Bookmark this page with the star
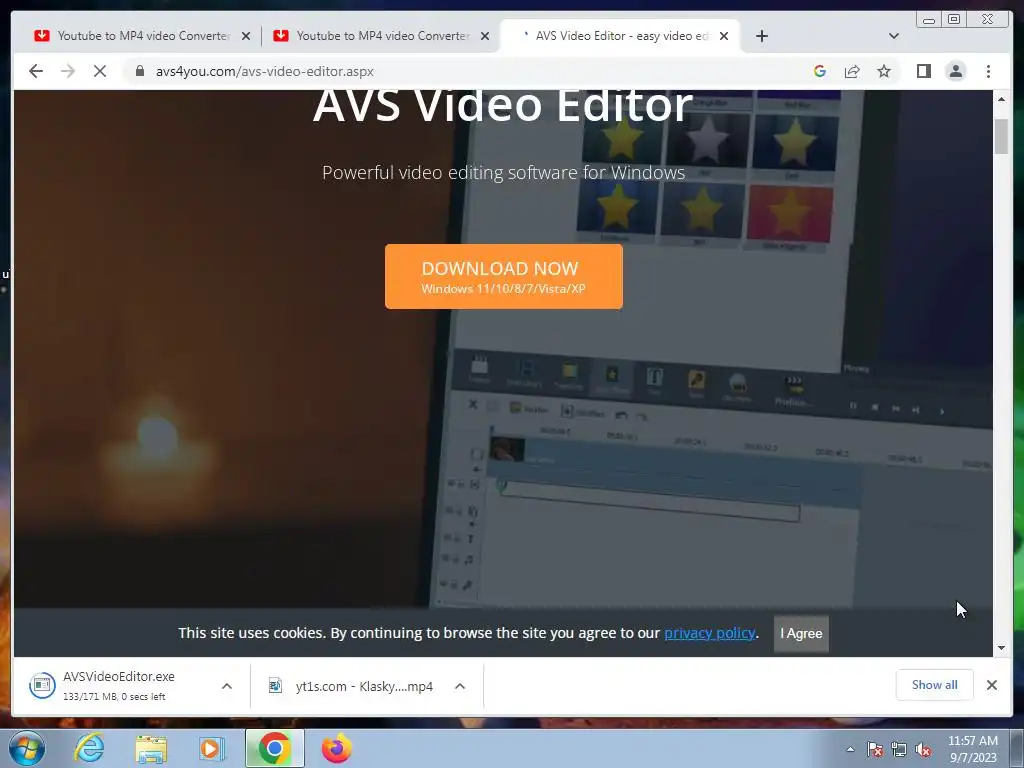The image size is (1024, 768). (x=884, y=71)
